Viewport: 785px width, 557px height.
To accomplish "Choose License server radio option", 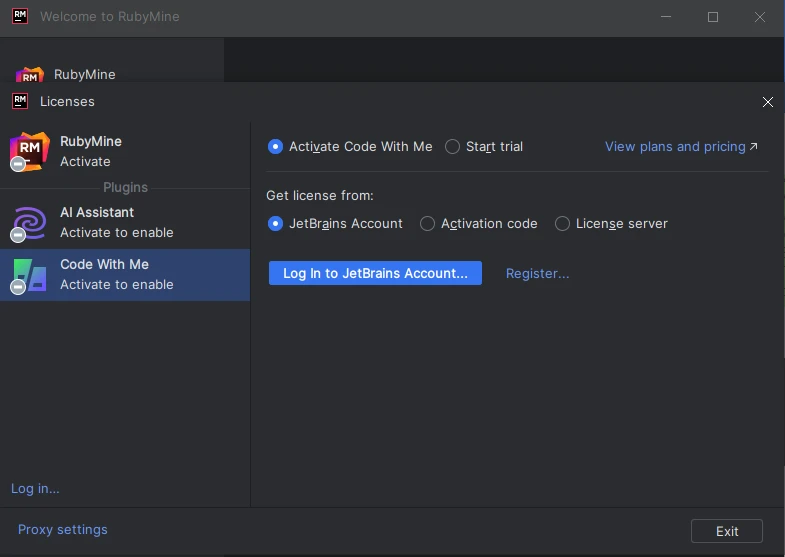I will point(563,224).
